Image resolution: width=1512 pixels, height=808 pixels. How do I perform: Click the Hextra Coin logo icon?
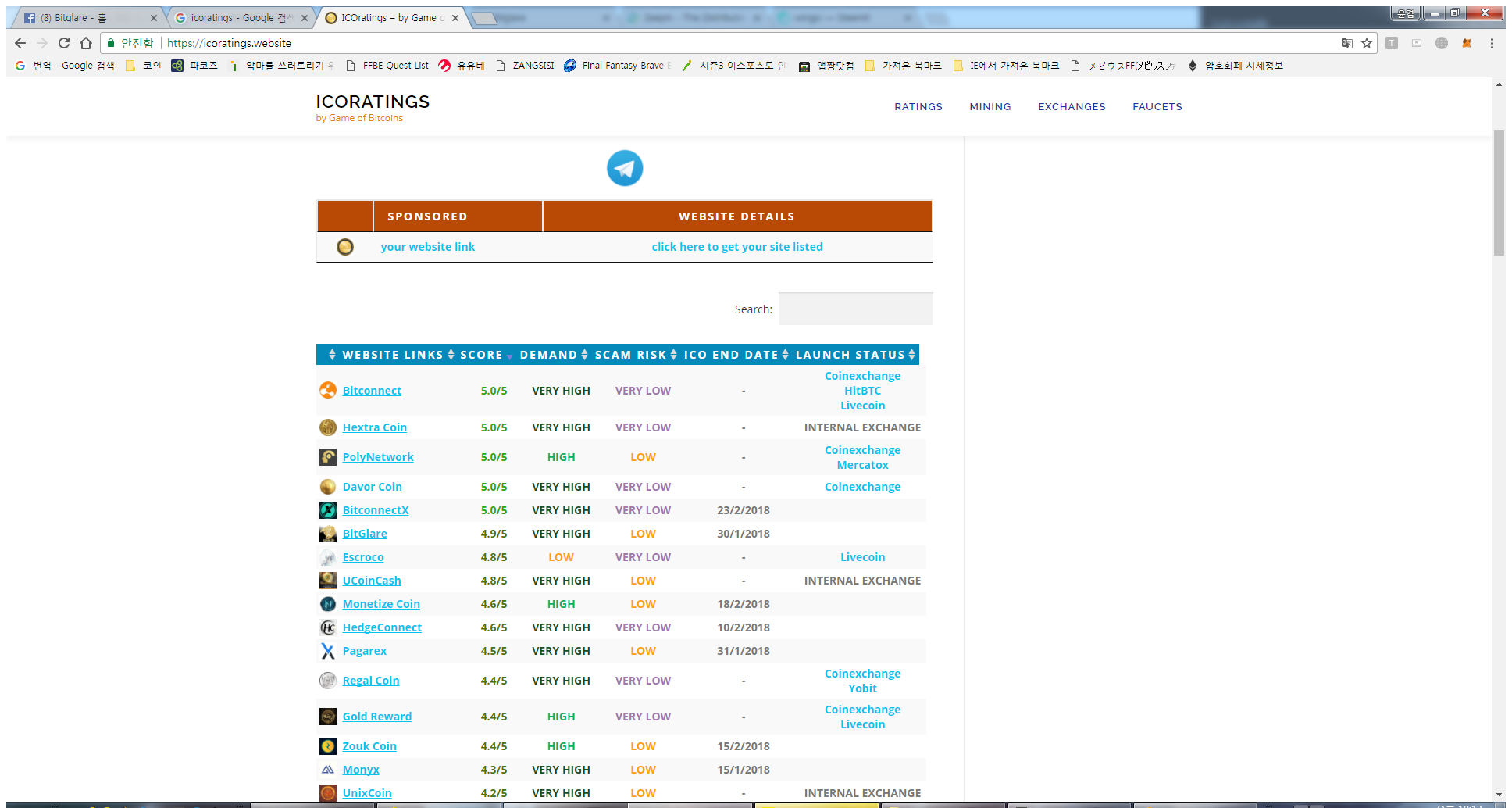click(328, 427)
